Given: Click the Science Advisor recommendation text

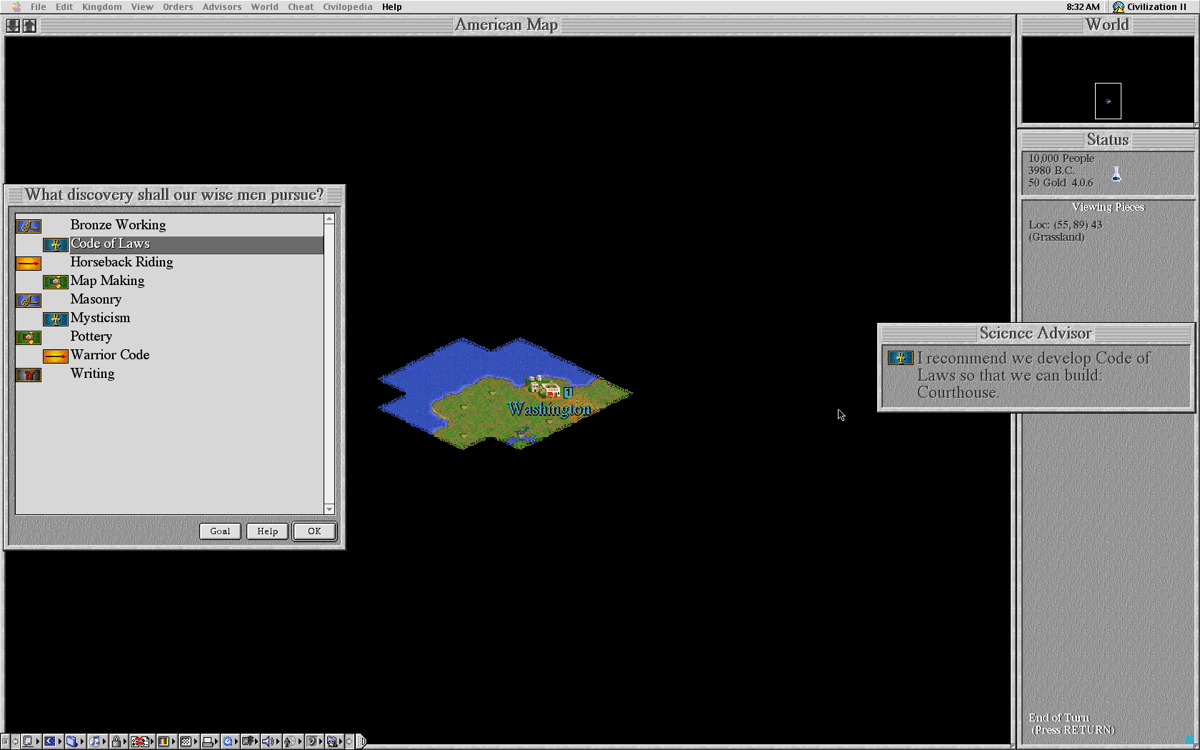Looking at the screenshot, I should tap(1034, 375).
